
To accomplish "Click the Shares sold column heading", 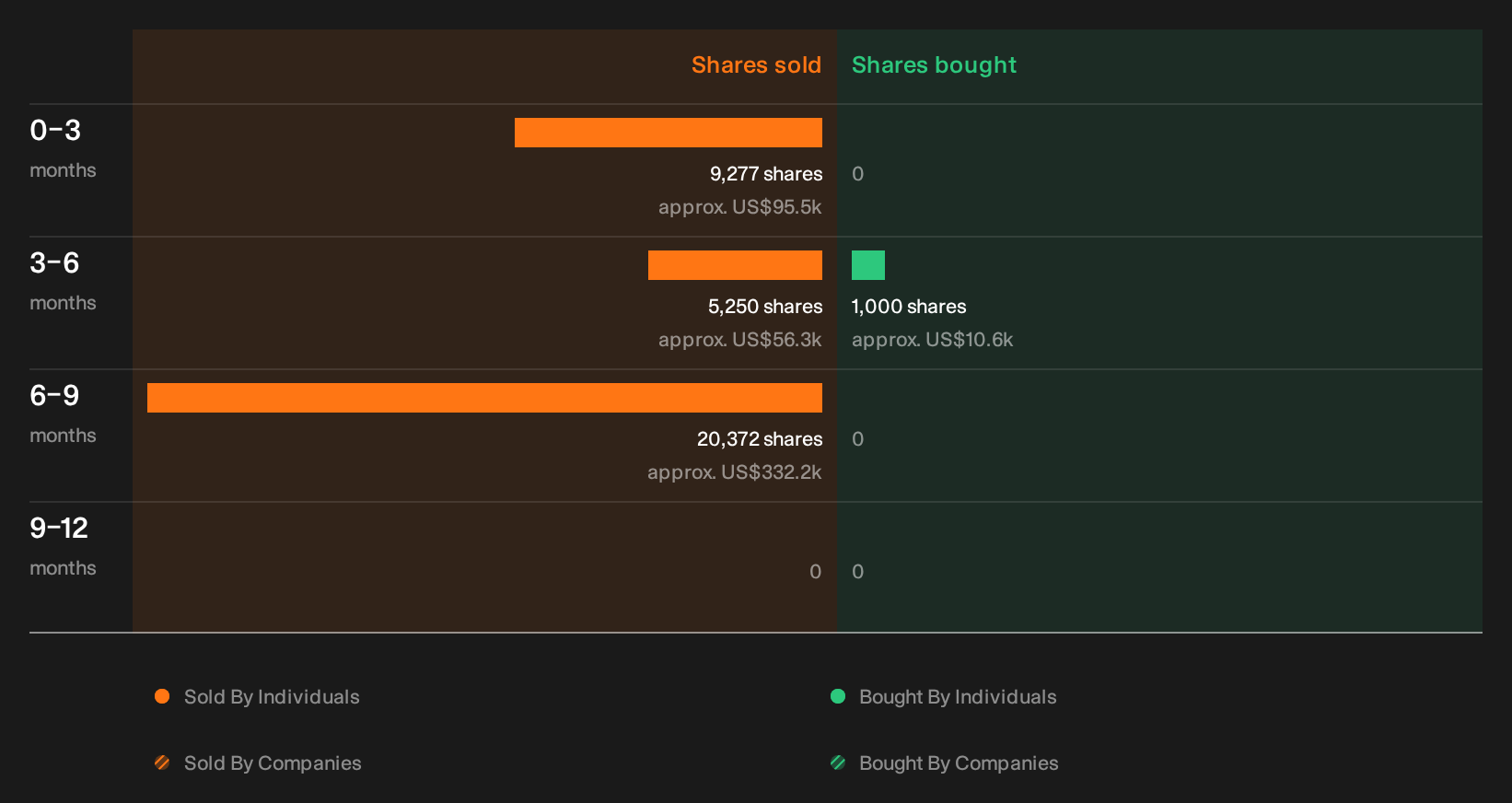I will coord(756,65).
